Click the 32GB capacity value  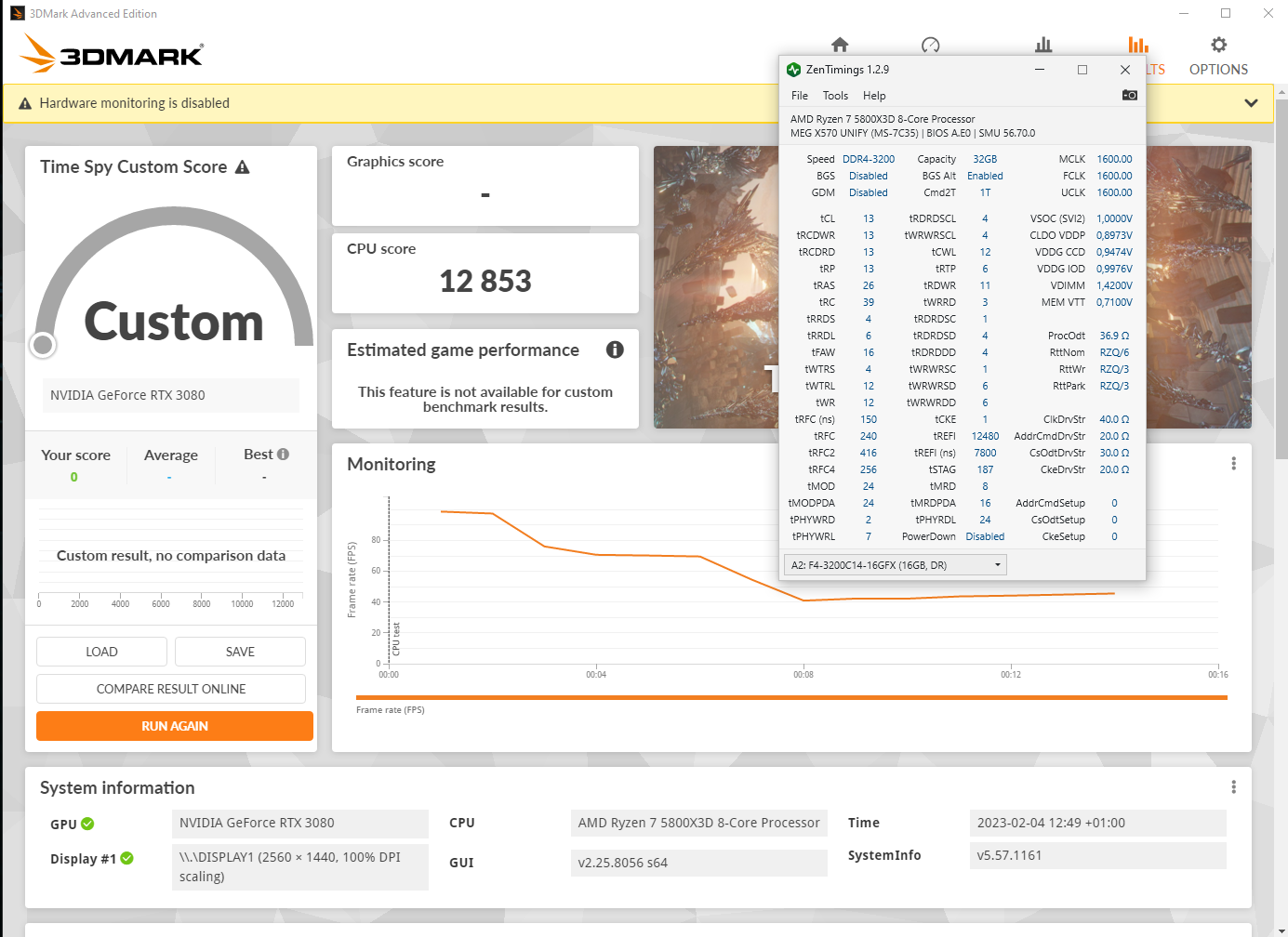[985, 159]
